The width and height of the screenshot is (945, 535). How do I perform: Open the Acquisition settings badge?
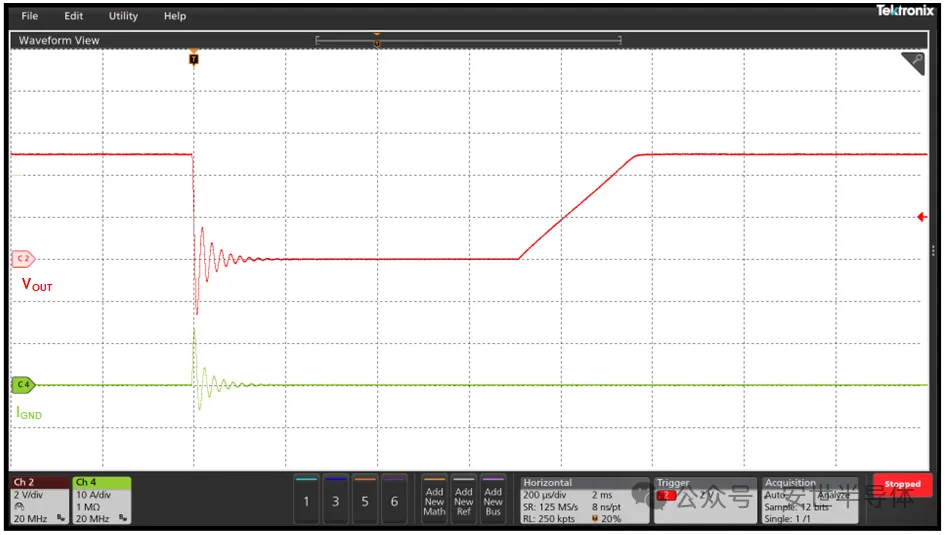(x=809, y=500)
